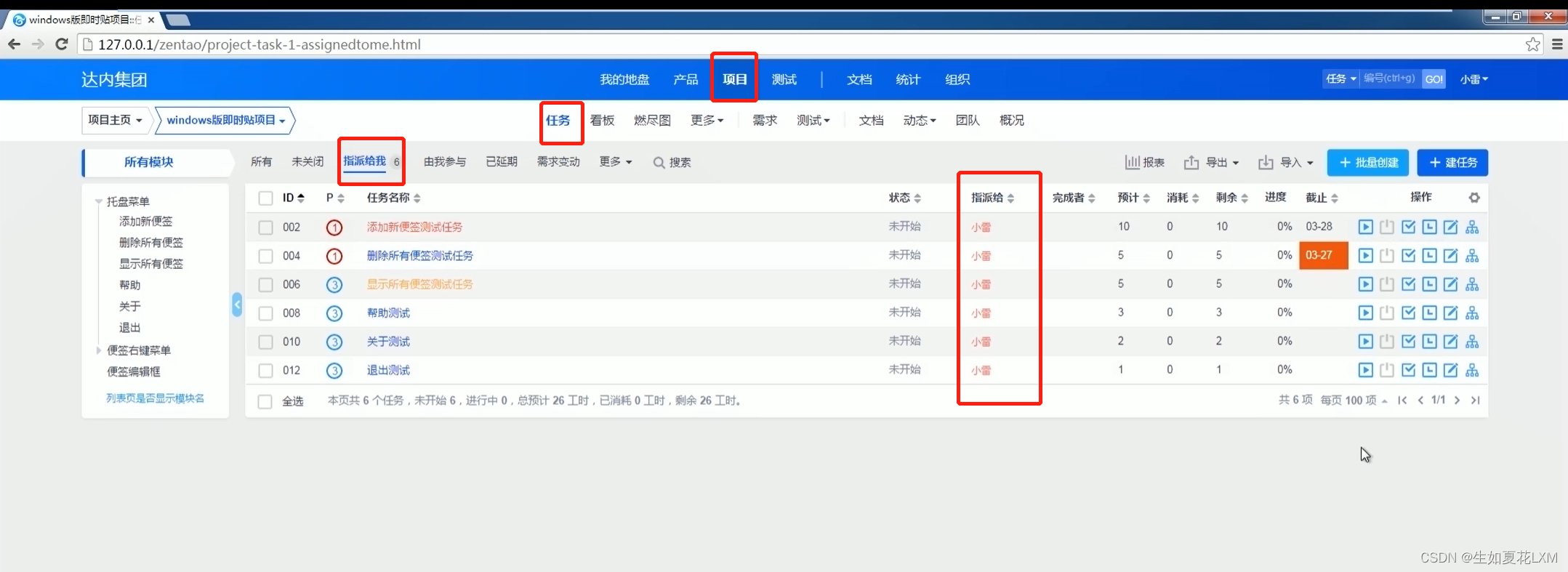The width and height of the screenshot is (1568, 572).
Task: Tick the checkbox for task 012
Action: coord(265,371)
